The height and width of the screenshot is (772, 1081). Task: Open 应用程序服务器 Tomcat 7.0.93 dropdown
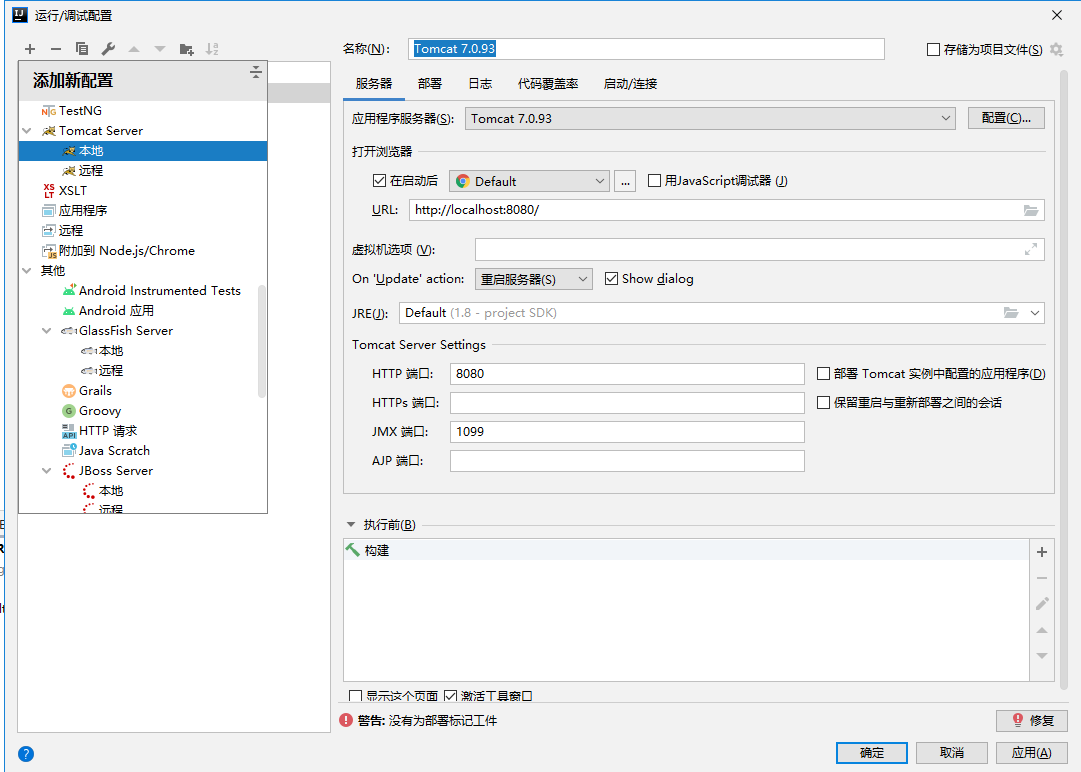(710, 119)
